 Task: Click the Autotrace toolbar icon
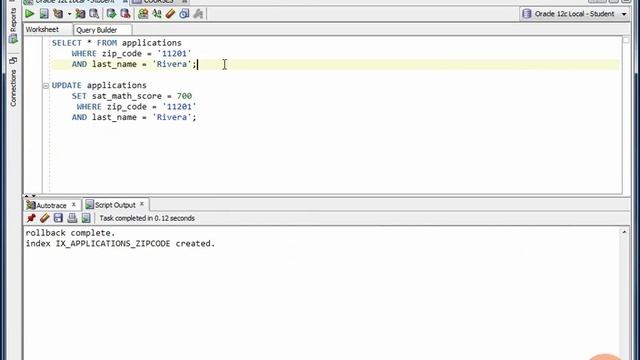coord(80,14)
